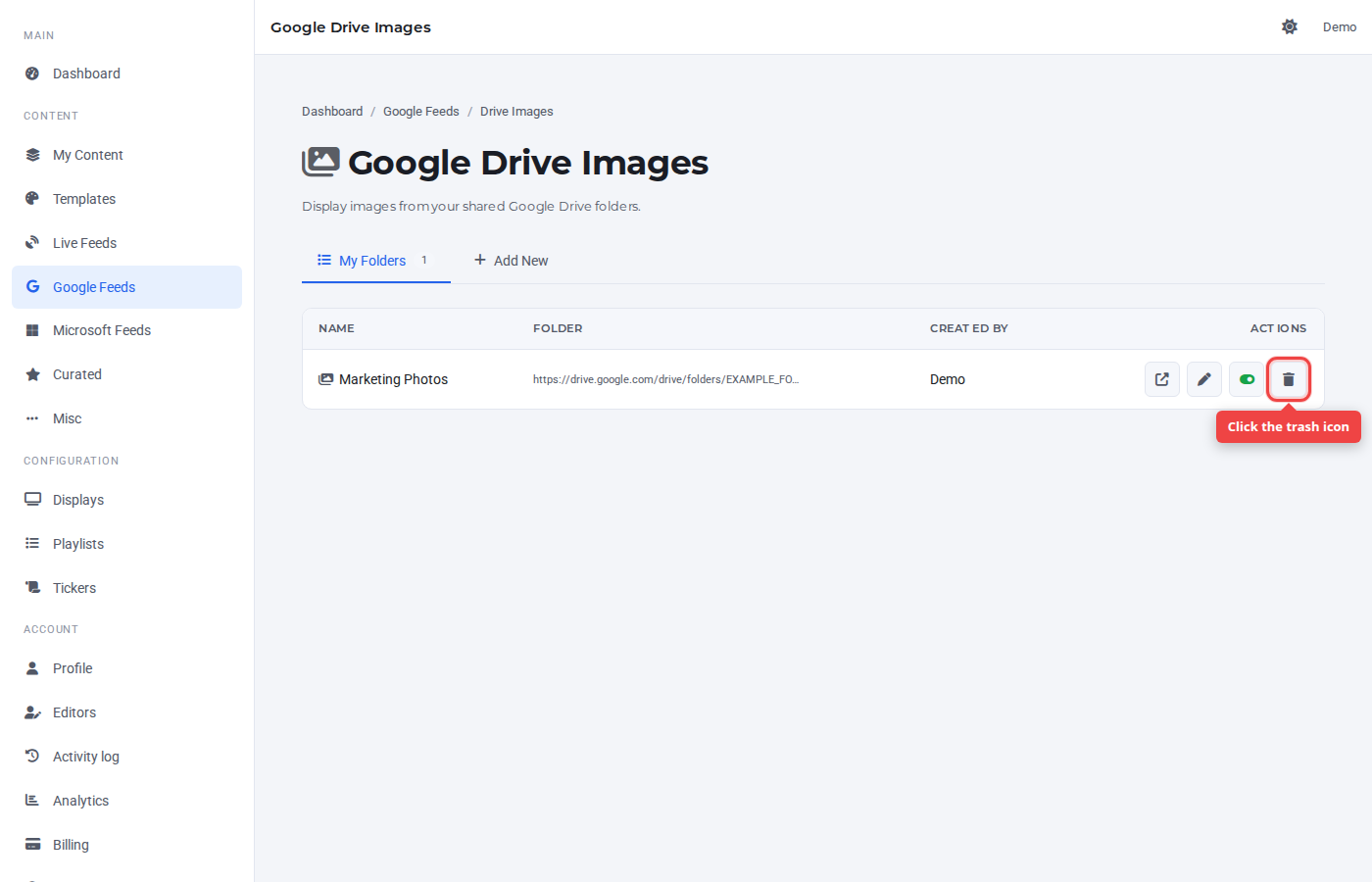Go to Displays configuration

(126, 500)
